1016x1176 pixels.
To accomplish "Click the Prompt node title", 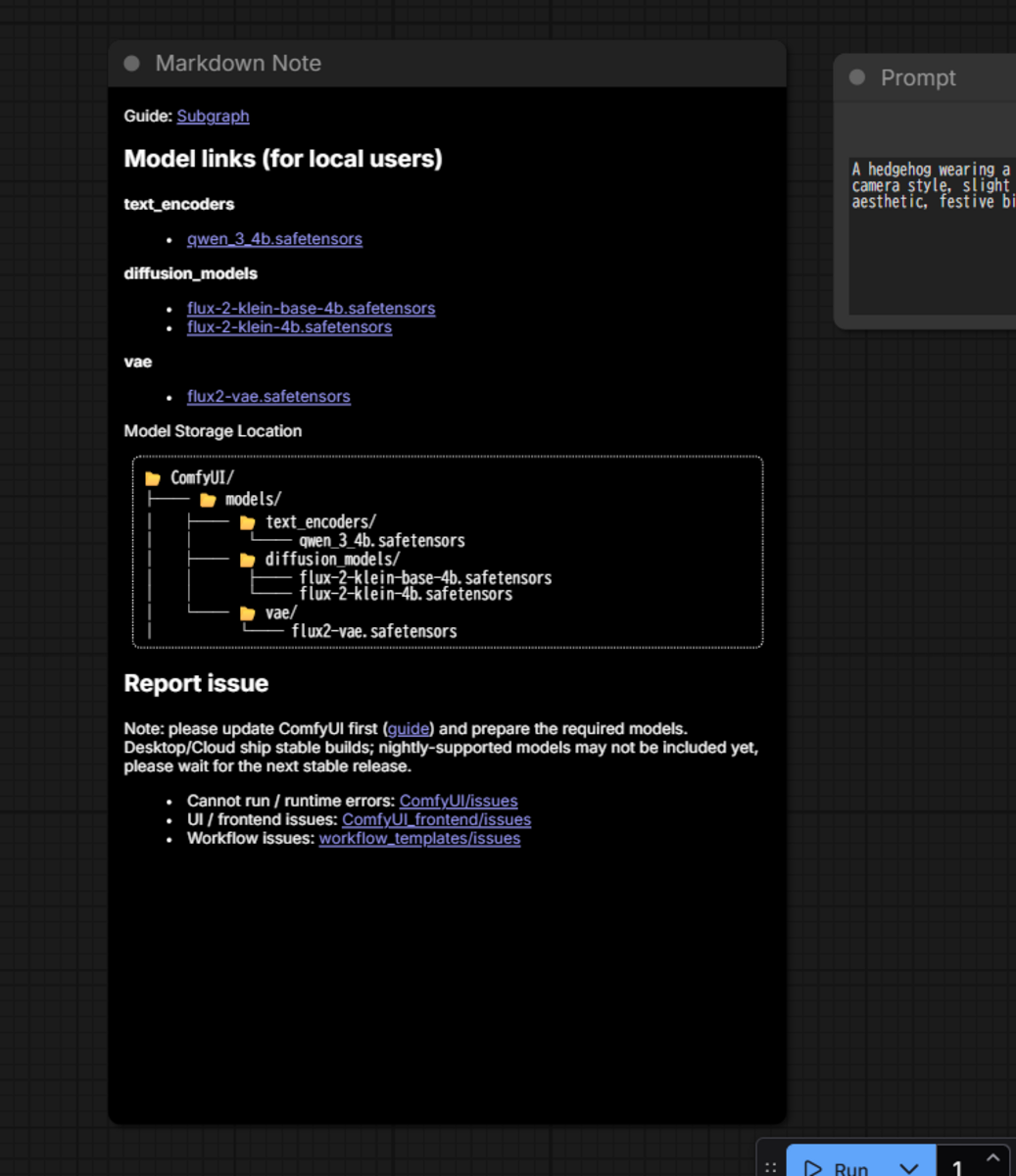I will [918, 77].
